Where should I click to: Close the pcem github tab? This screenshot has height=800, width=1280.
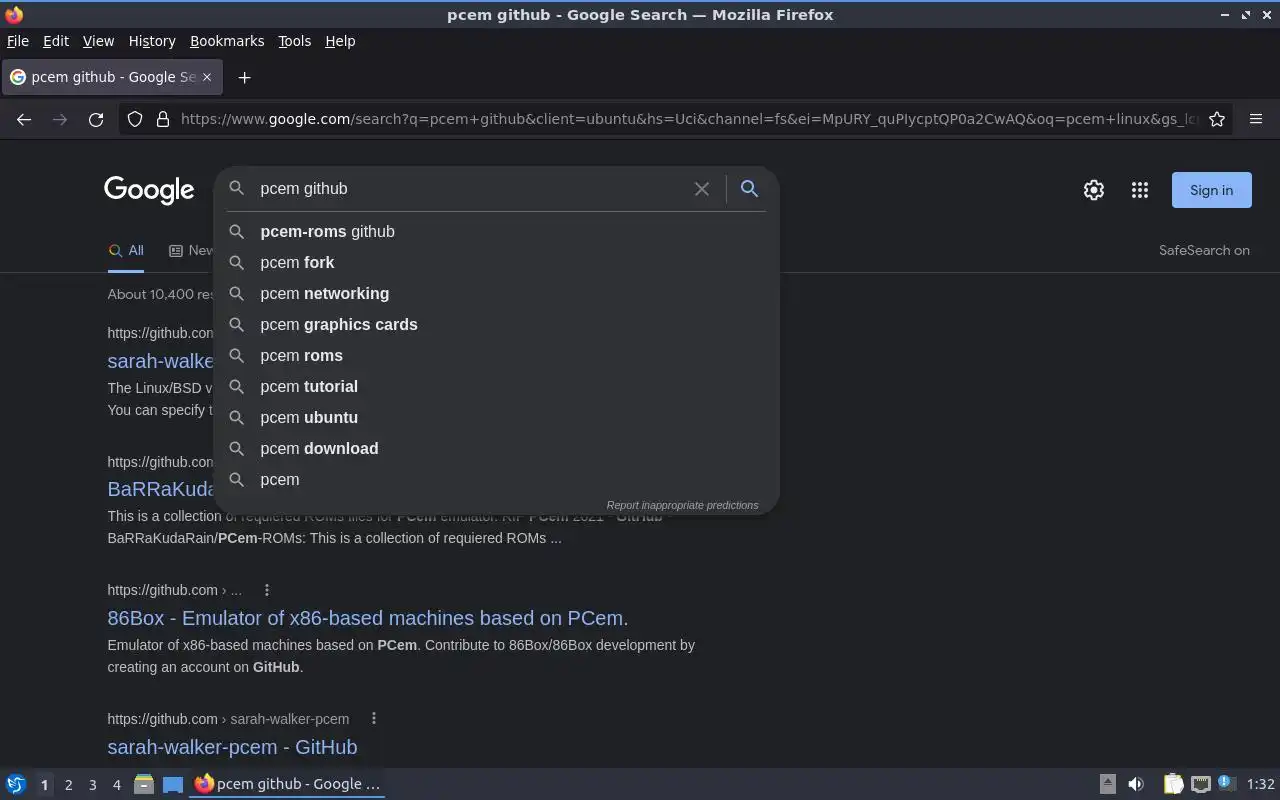207,77
